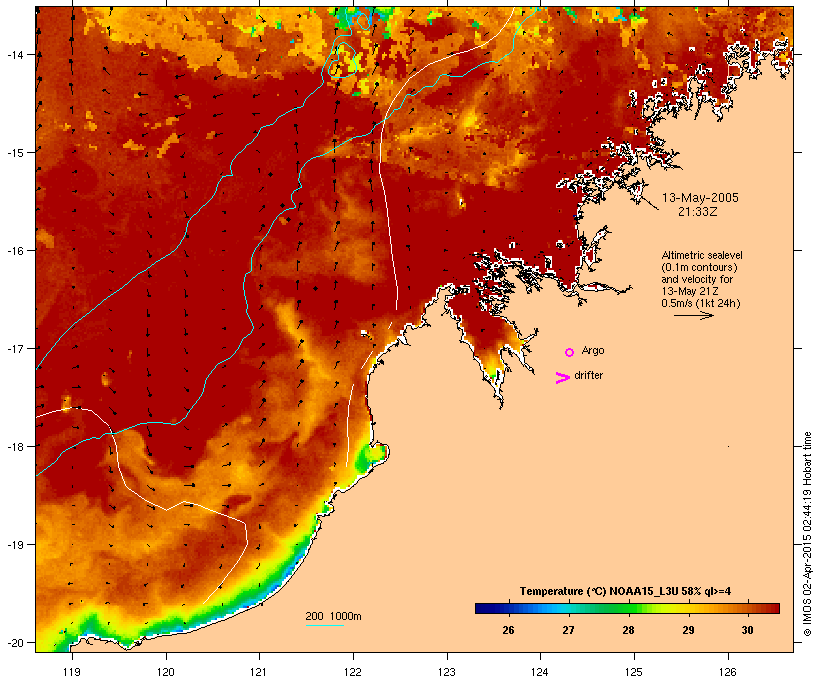The height and width of the screenshot is (680, 820).
Task: Click the temperature color bar near 30 degrees
Action: pyautogui.click(x=748, y=608)
